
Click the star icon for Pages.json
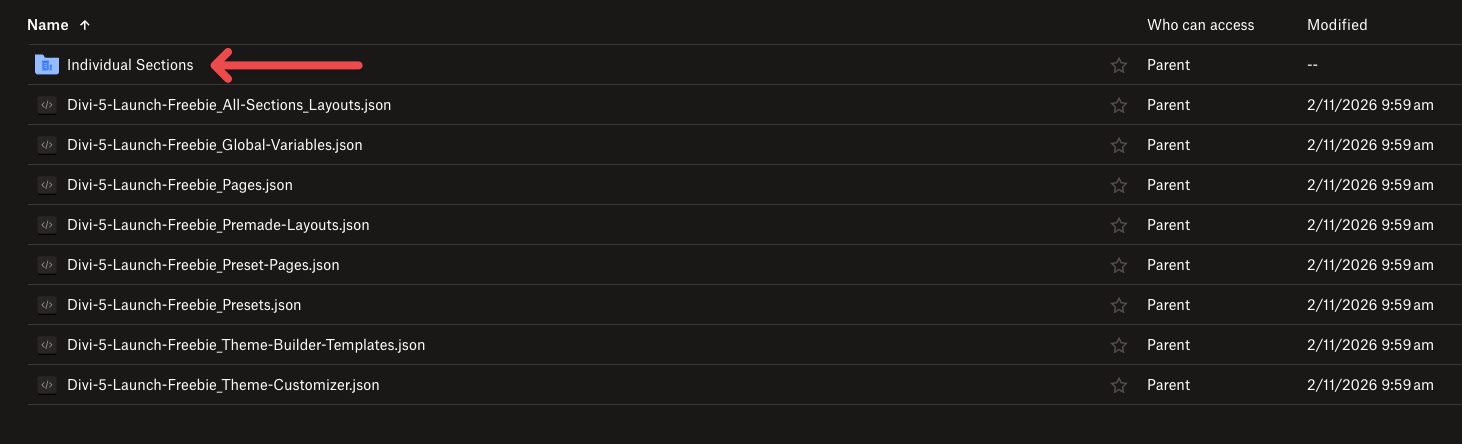click(1119, 185)
